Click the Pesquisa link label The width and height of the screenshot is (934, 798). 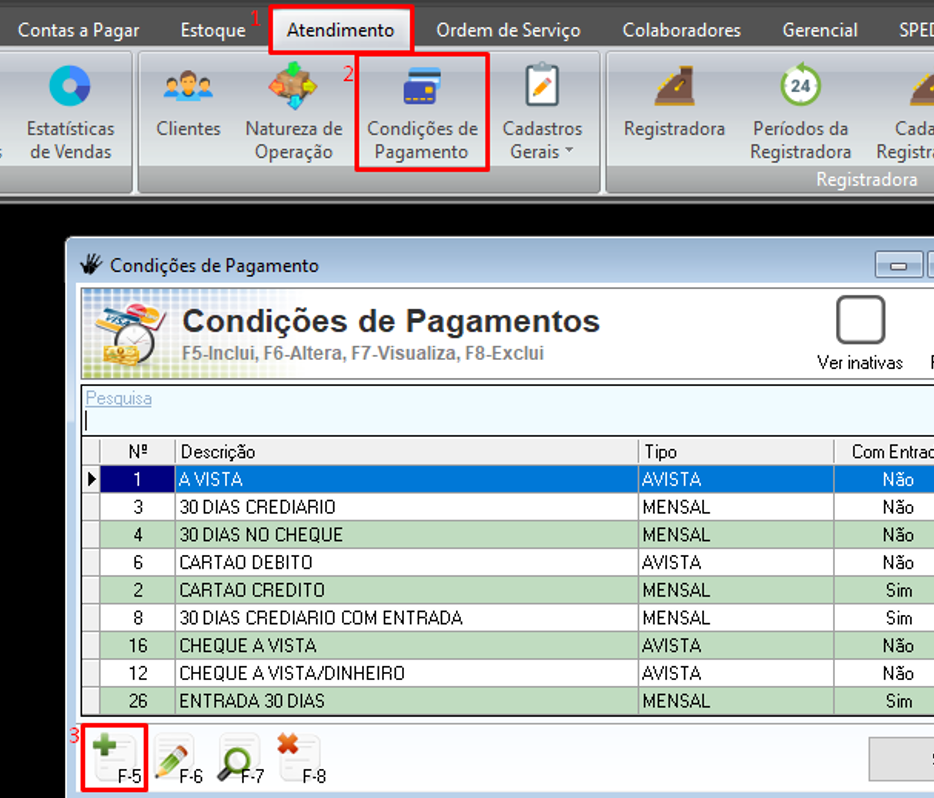pos(118,398)
